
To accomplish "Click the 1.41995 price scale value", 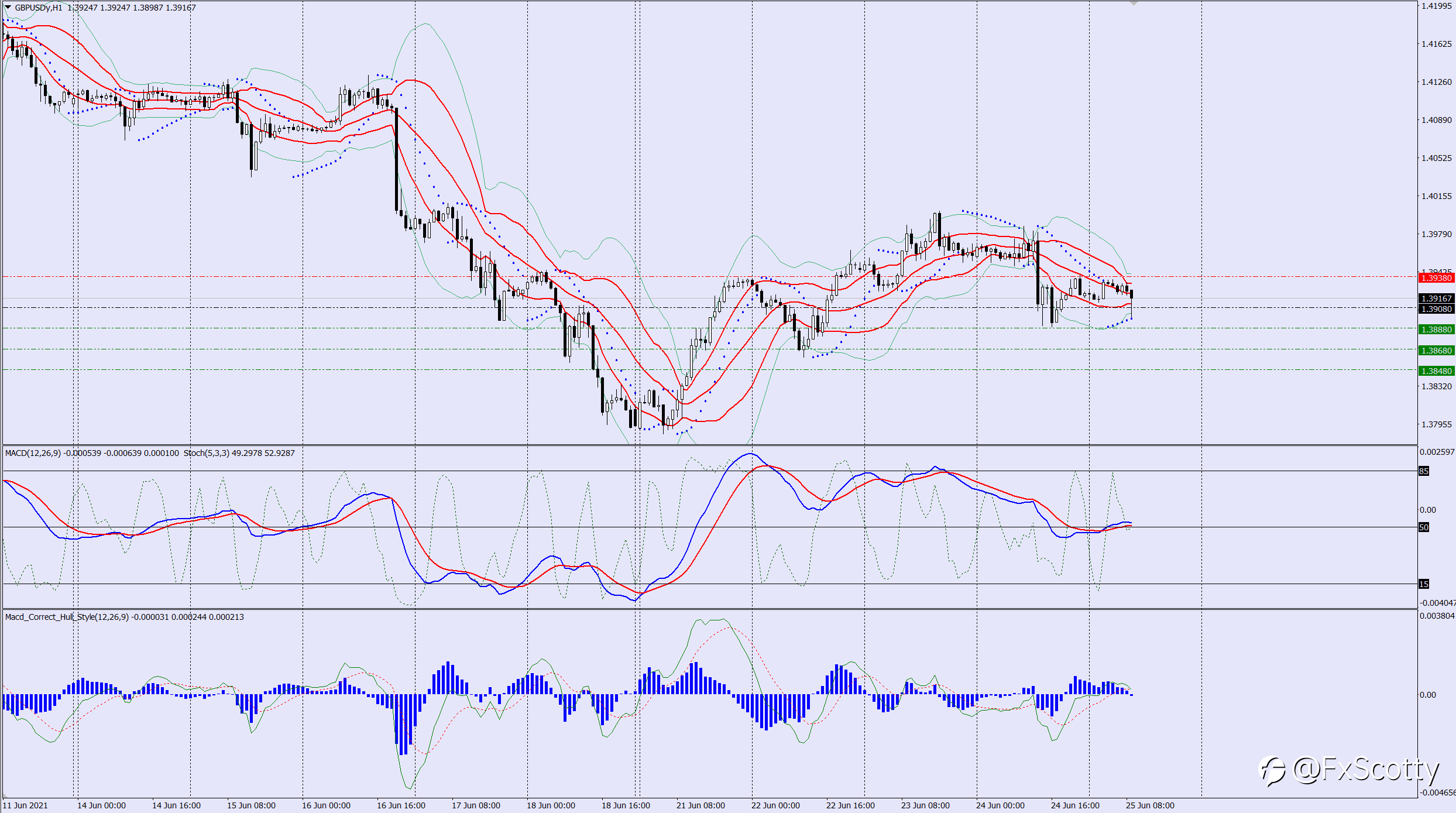I will click(1437, 6).
